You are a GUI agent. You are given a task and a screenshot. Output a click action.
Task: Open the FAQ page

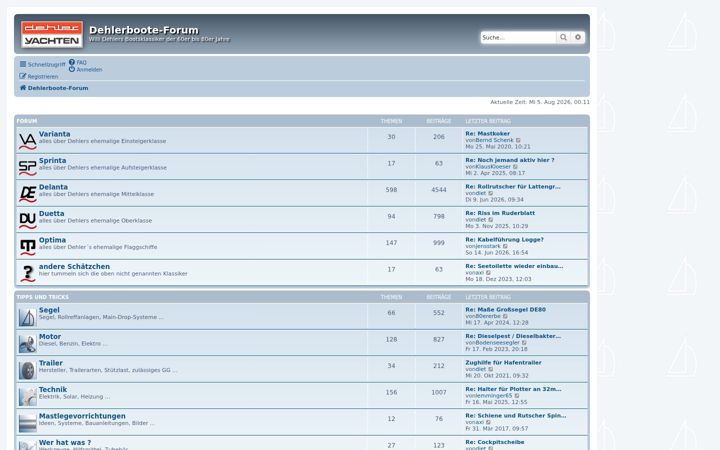(78, 62)
